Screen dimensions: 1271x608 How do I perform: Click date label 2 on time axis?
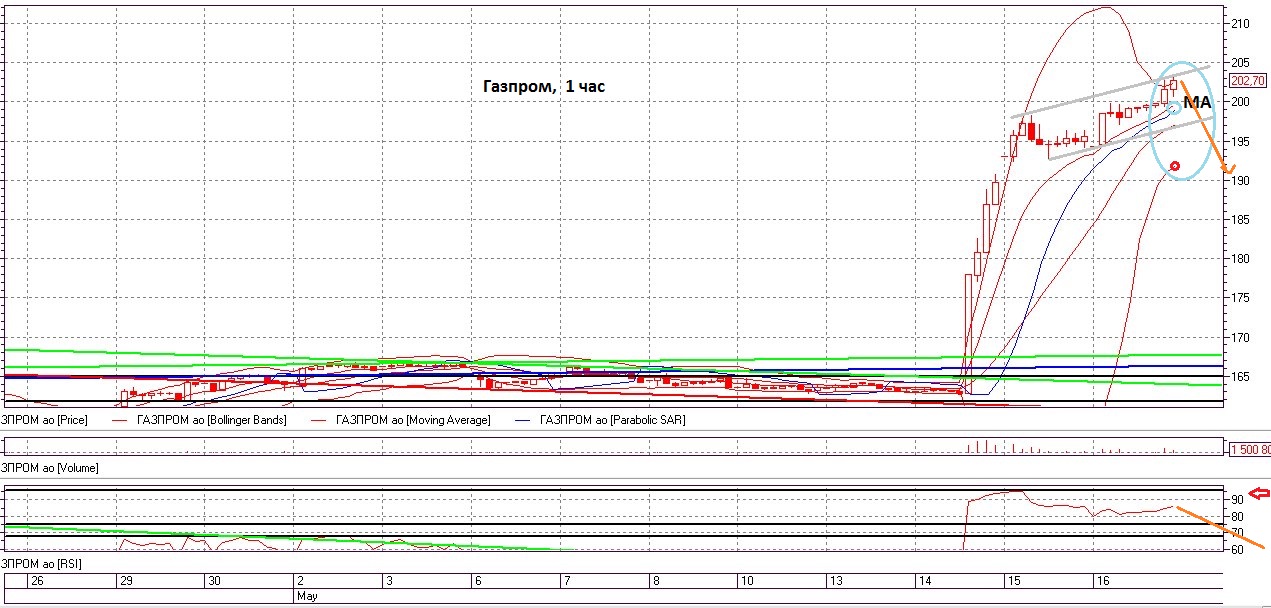[300, 581]
